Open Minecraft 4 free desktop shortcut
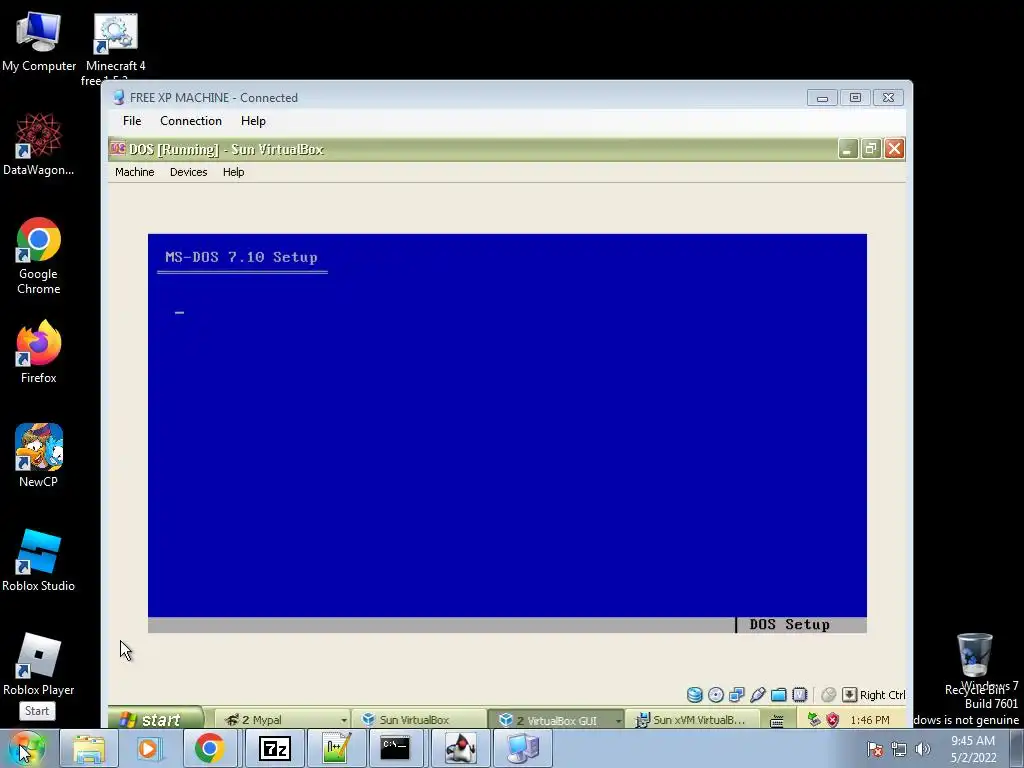This screenshot has height=768, width=1024. [116, 48]
